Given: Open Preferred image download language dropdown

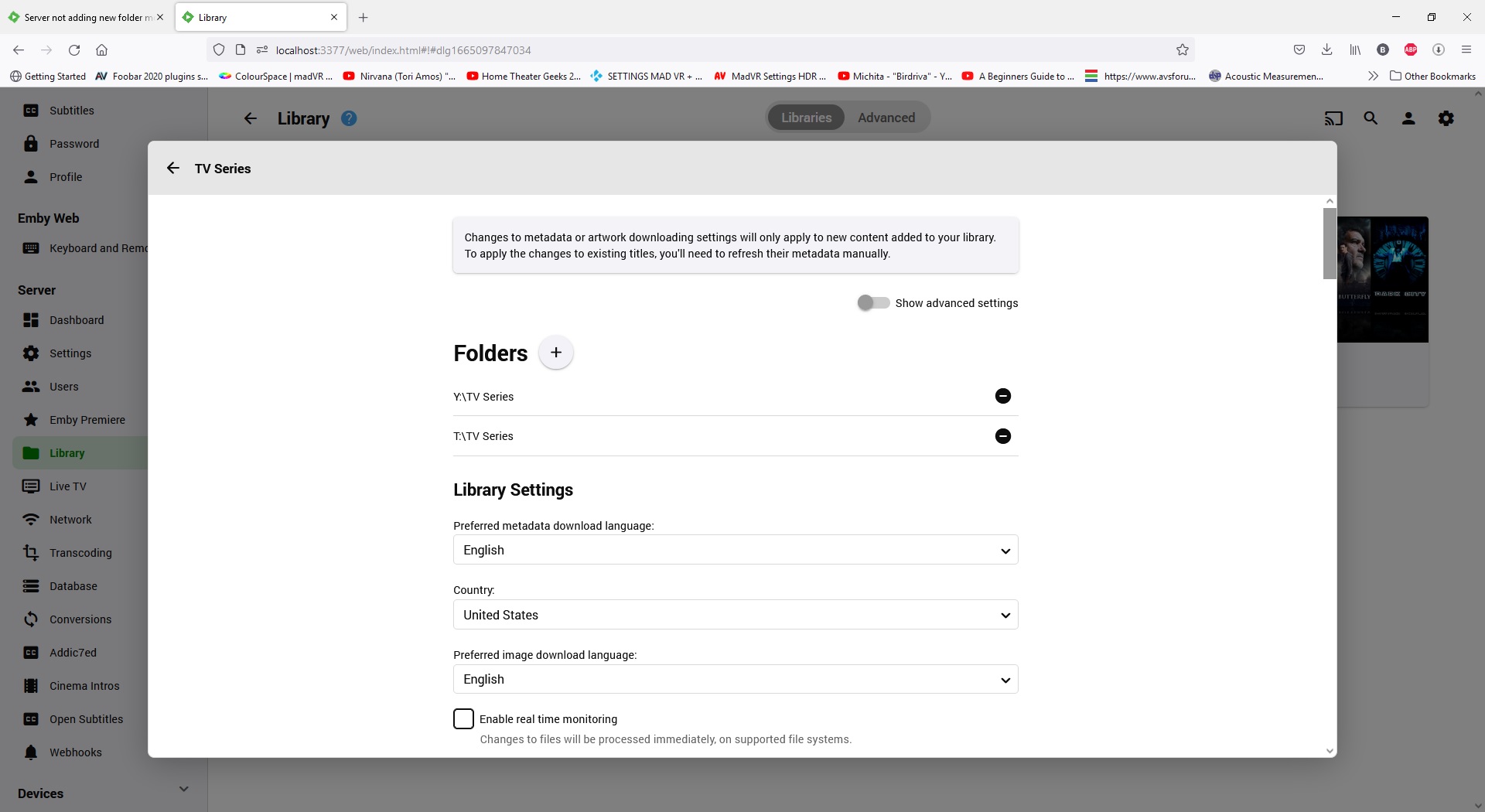Looking at the screenshot, I should tap(735, 680).
